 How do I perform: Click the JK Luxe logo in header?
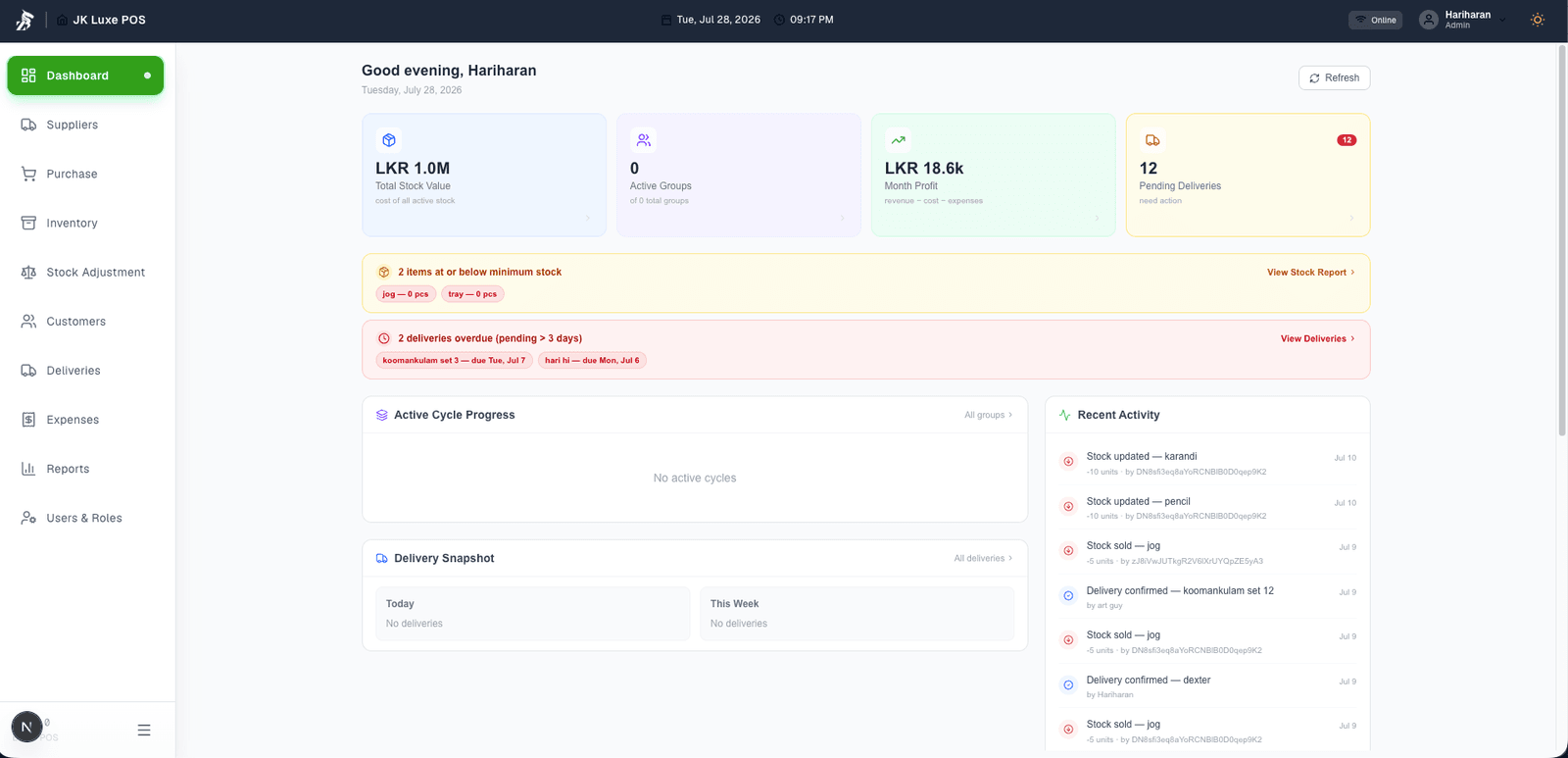[x=24, y=20]
